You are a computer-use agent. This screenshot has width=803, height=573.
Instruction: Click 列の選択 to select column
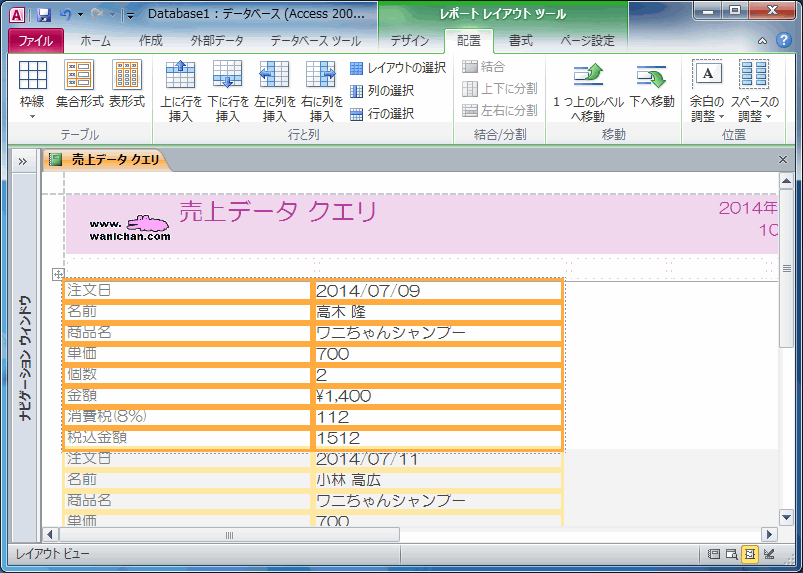click(x=382, y=91)
